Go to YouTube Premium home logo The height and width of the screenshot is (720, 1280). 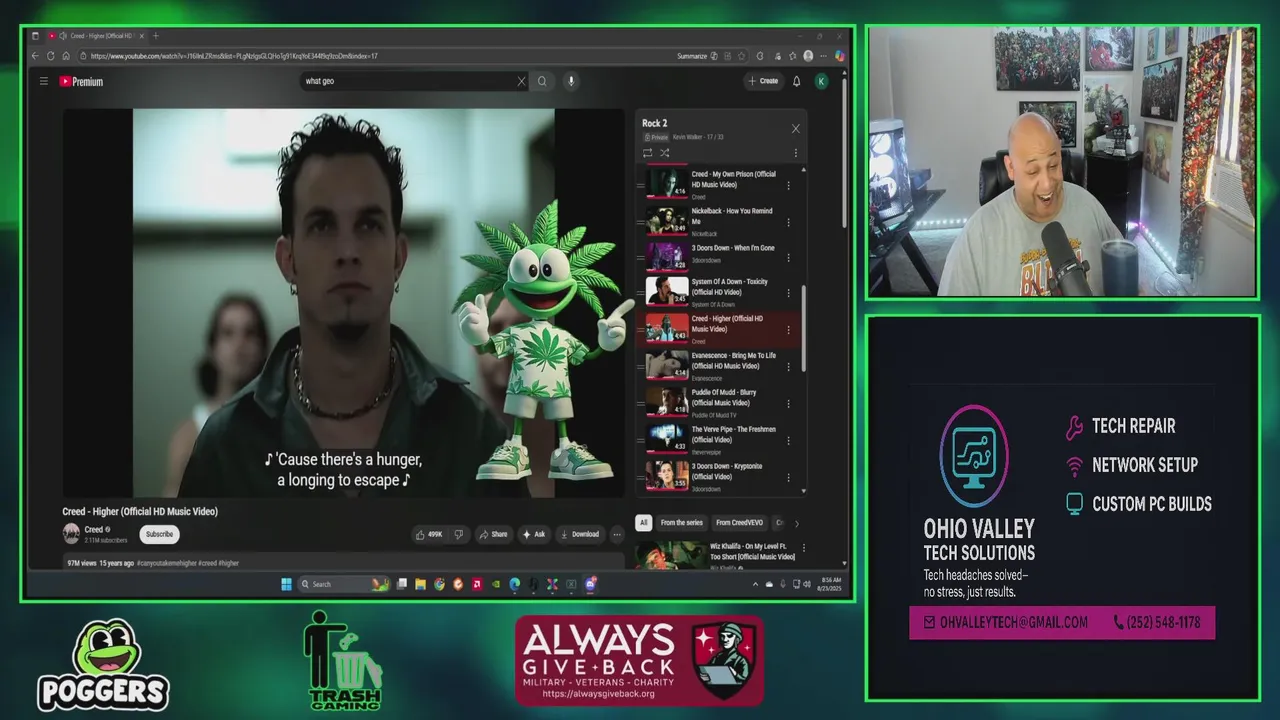pyautogui.click(x=81, y=81)
